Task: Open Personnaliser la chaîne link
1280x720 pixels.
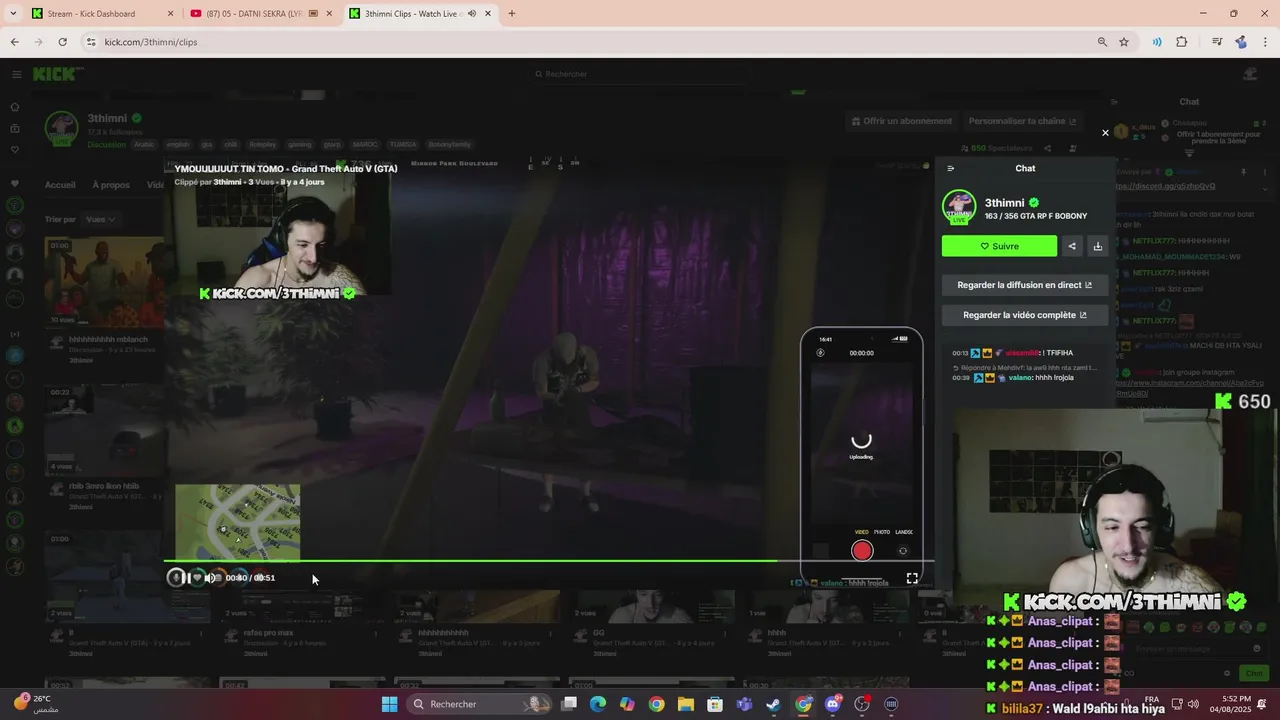Action: tap(1022, 121)
